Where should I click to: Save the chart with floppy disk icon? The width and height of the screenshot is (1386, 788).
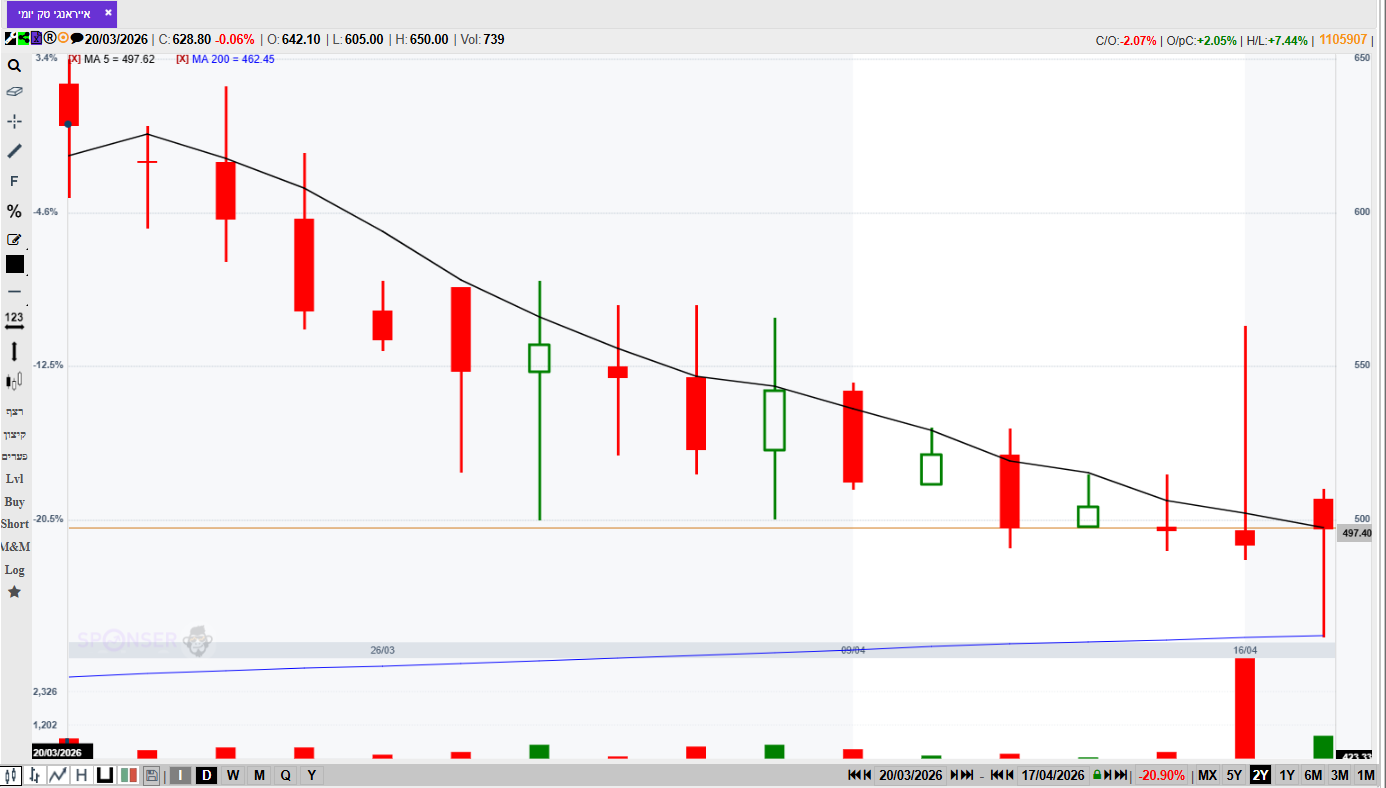click(x=151, y=775)
